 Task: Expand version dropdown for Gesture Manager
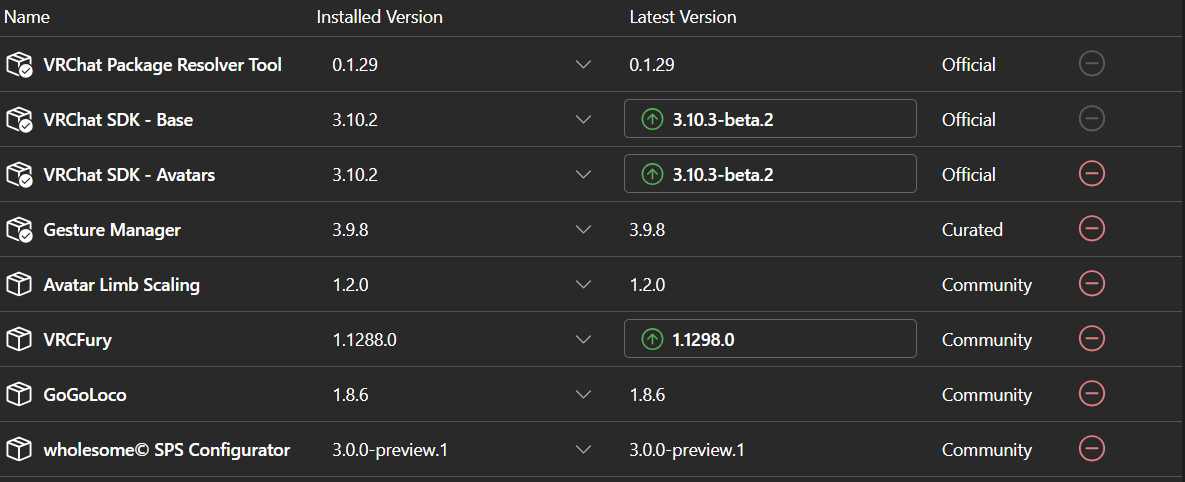584,230
